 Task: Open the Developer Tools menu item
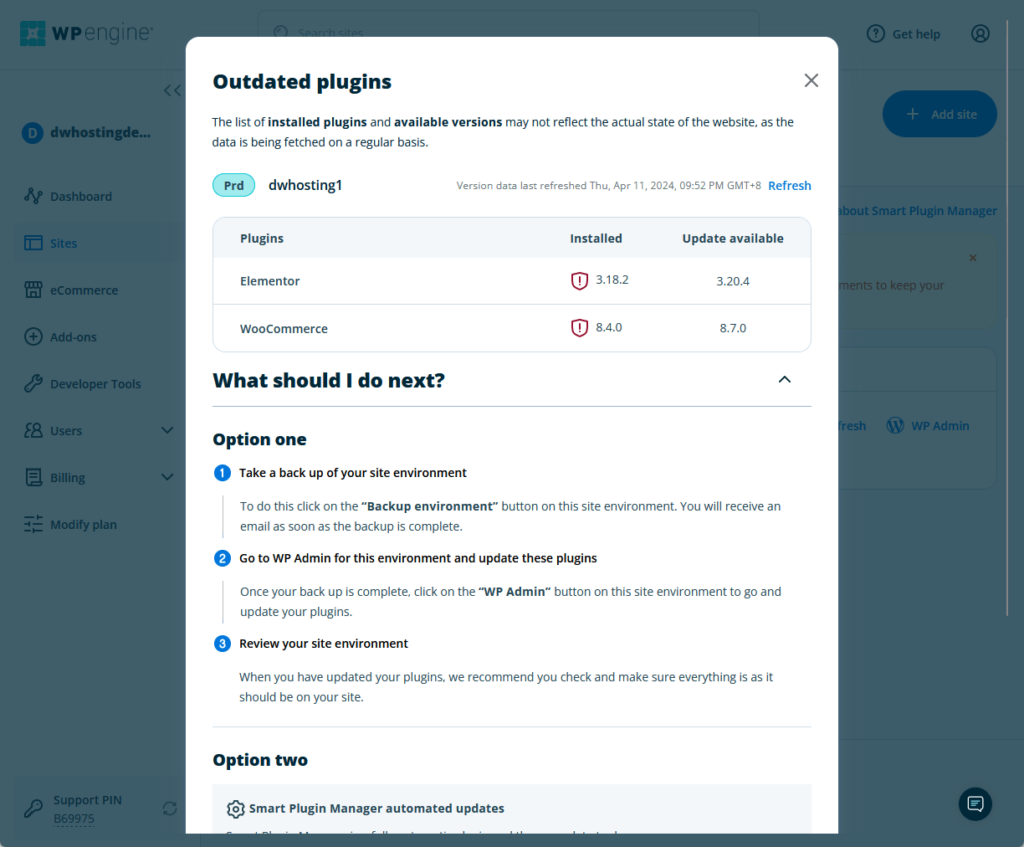tap(95, 384)
